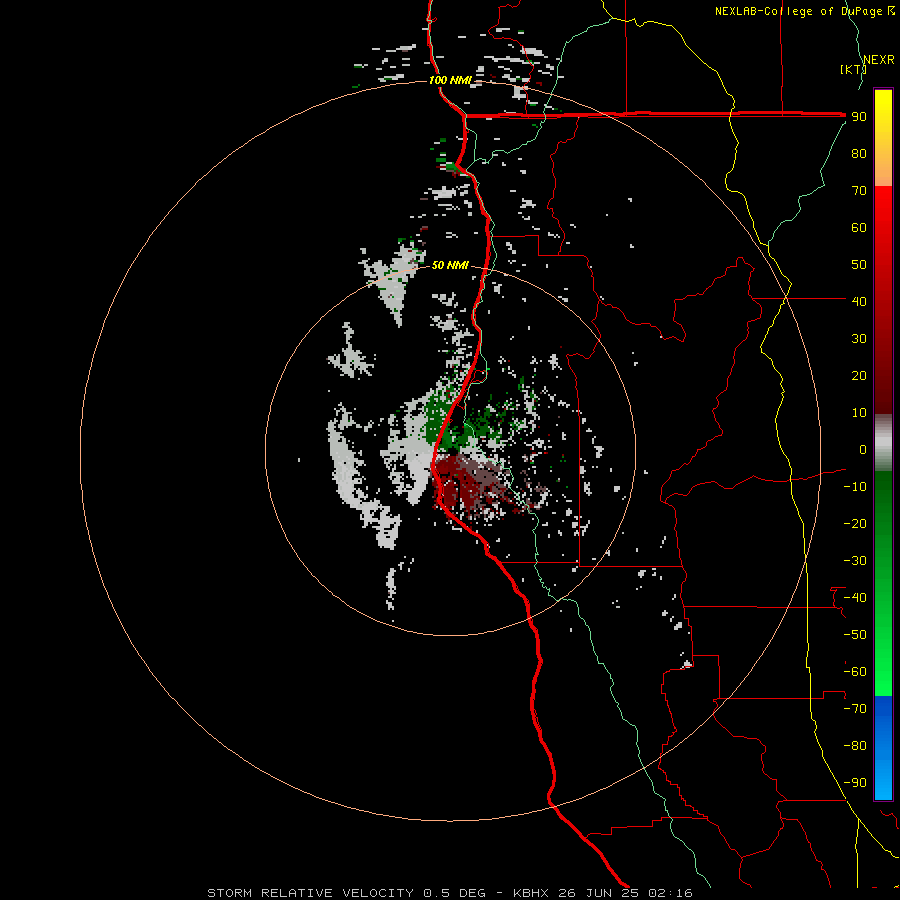Click the 50 NMI range ring label
The width and height of the screenshot is (900, 900).
450,265
